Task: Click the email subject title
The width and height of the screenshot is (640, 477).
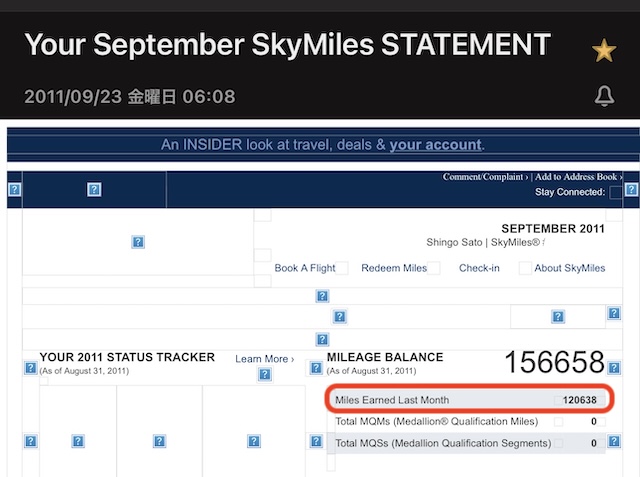Action: click(x=287, y=44)
